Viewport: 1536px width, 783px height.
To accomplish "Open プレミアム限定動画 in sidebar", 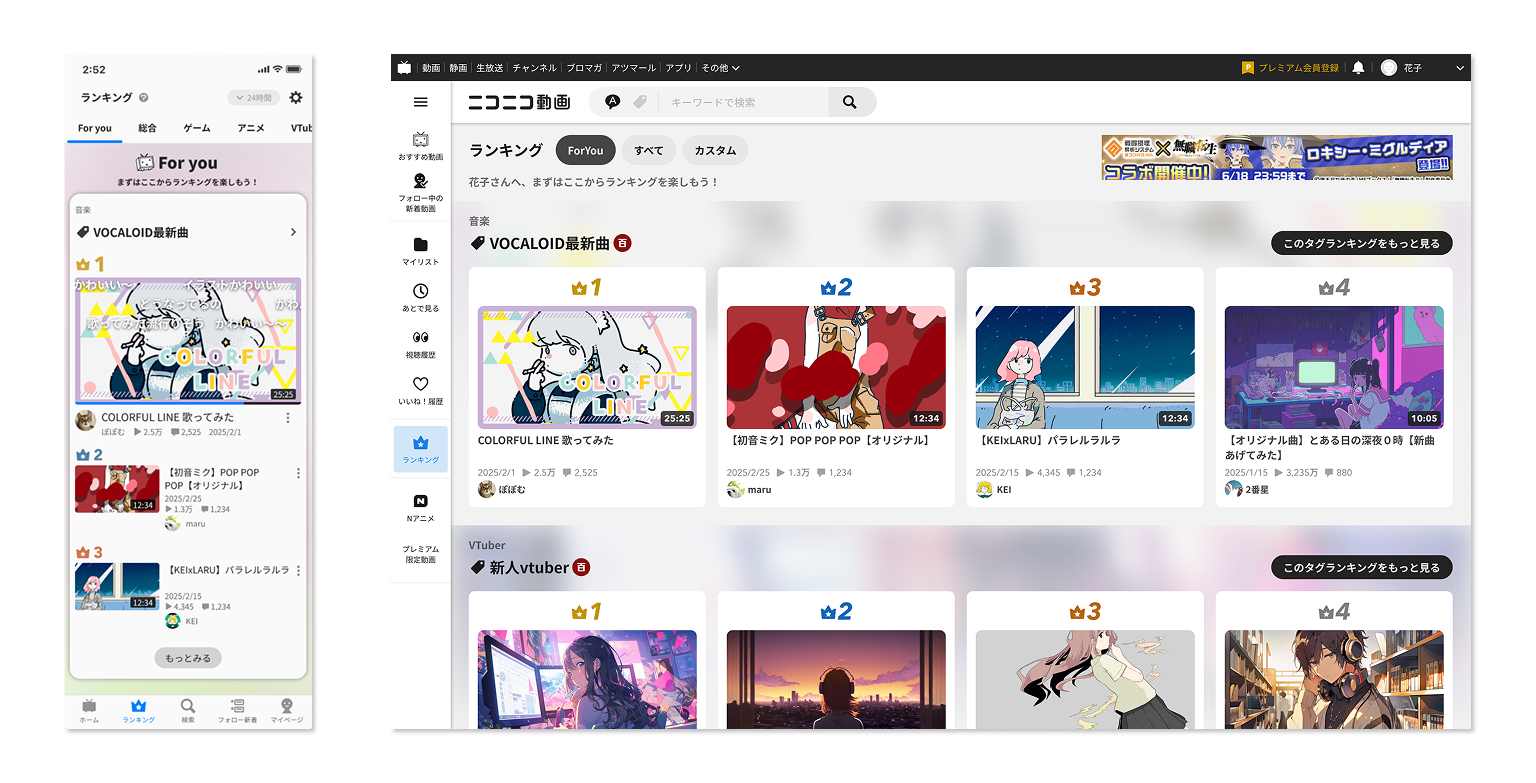I will (x=421, y=554).
